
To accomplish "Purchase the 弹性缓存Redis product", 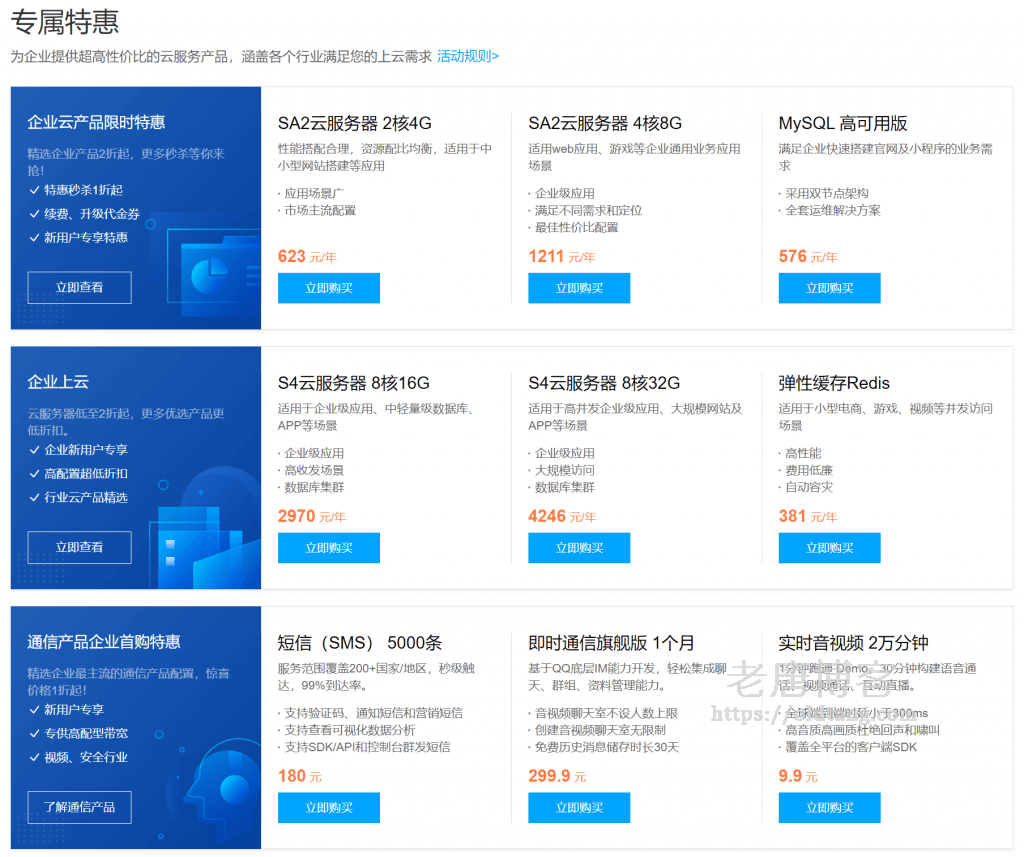I will (x=829, y=548).
